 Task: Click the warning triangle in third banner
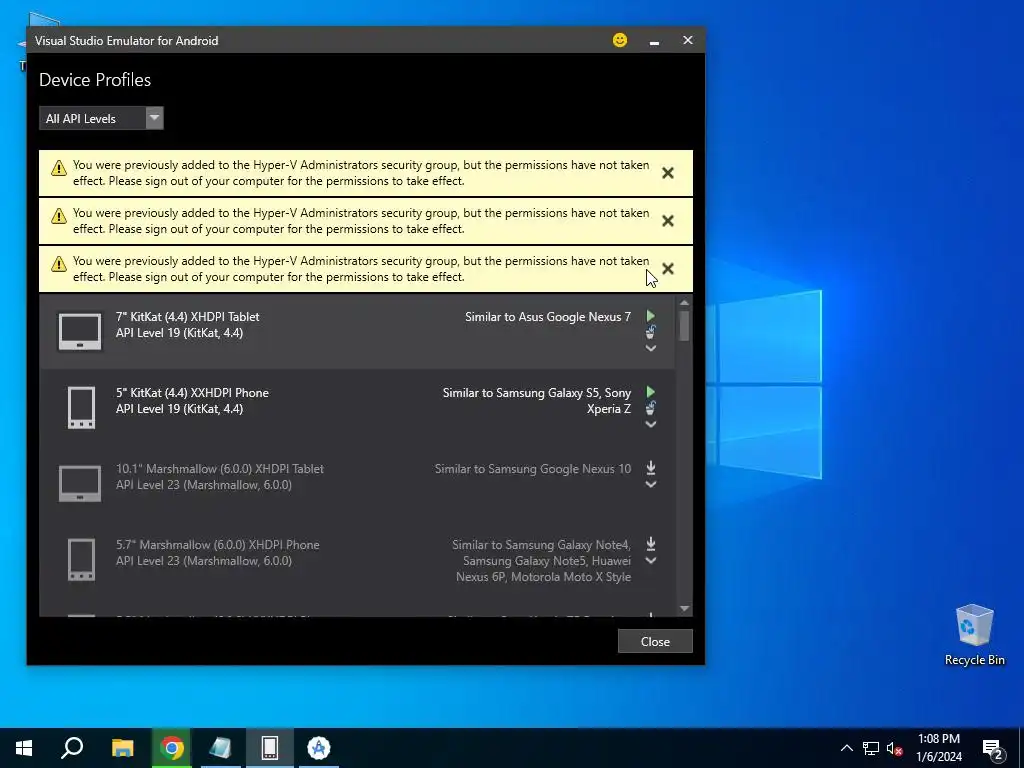tap(59, 264)
